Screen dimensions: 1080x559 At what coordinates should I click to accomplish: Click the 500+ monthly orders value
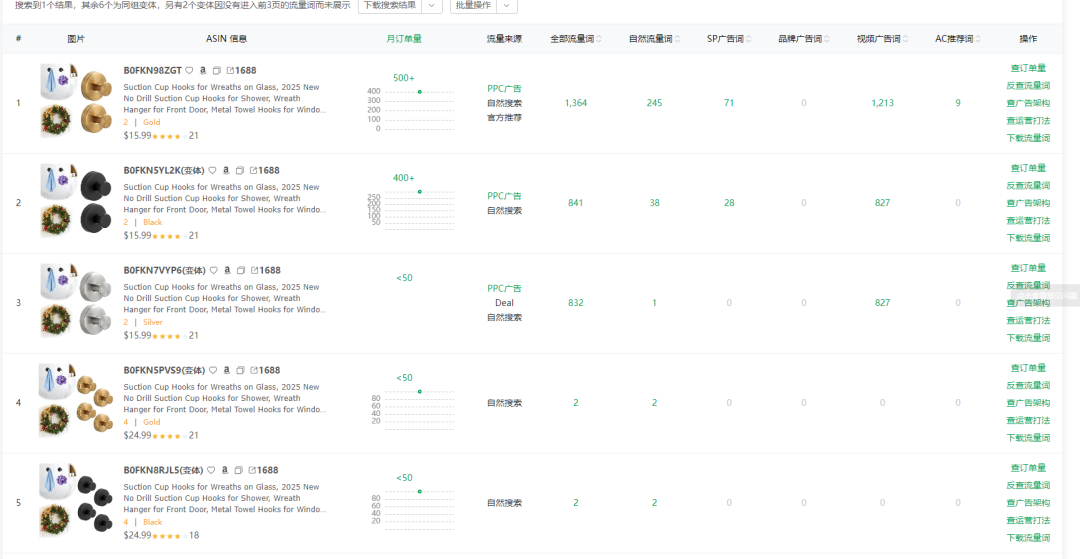coord(404,78)
